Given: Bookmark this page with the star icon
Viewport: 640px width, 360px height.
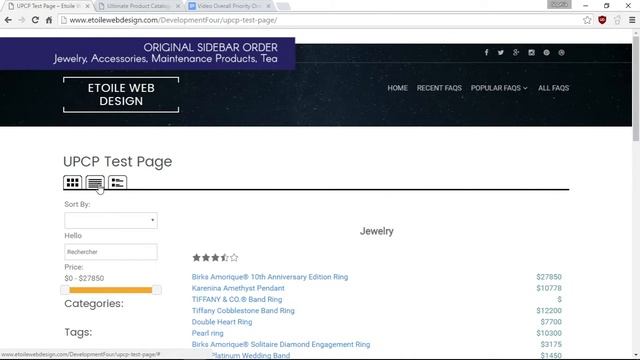Looking at the screenshot, I should (587, 20).
